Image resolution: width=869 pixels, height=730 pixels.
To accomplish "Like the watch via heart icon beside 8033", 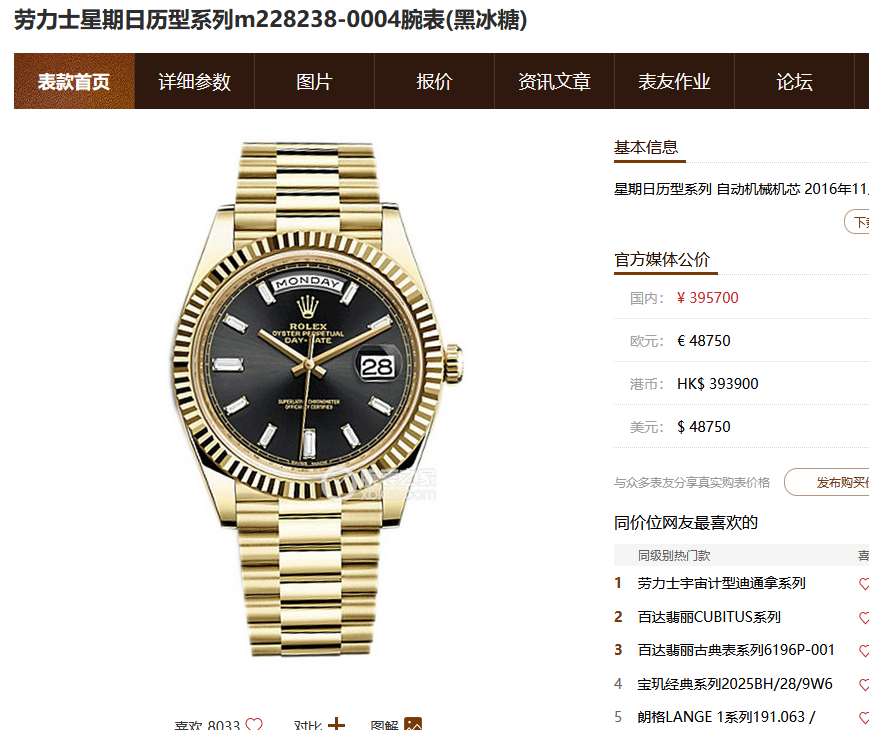I will point(254,724).
